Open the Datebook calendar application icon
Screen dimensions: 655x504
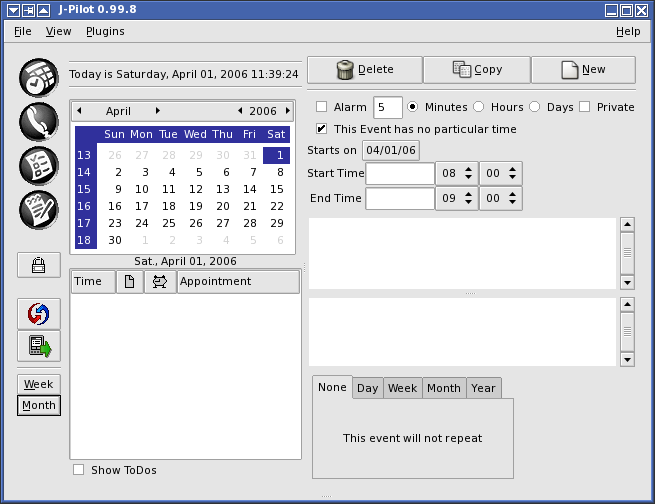click(x=39, y=78)
